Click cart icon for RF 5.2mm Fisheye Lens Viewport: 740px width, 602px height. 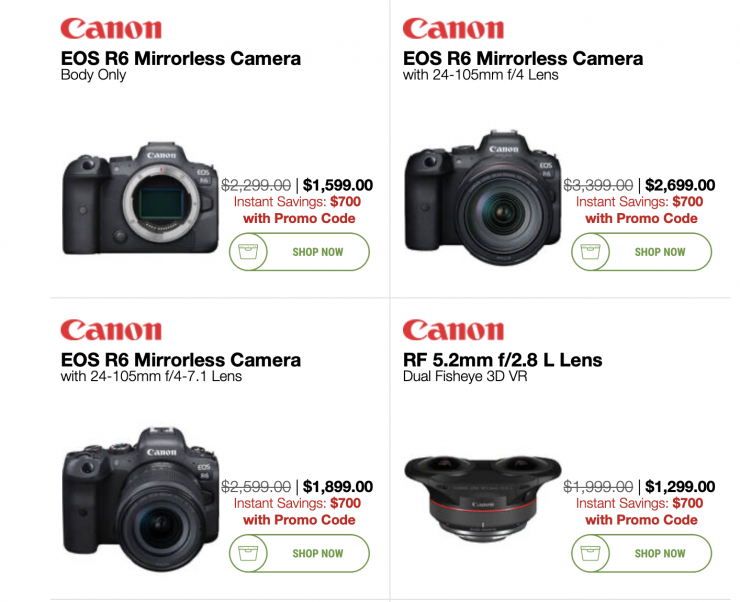click(x=590, y=553)
